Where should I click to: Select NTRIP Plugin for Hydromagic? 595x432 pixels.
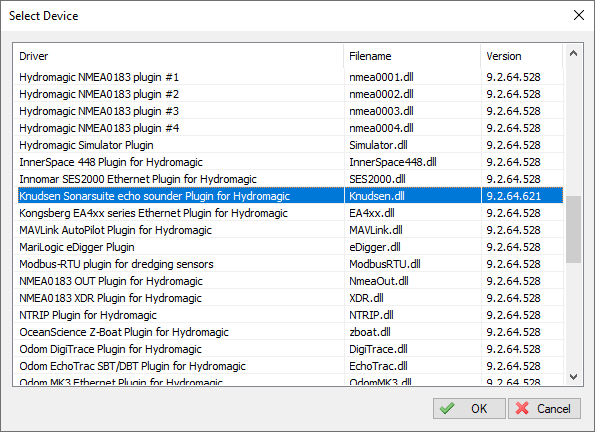(x=291, y=315)
